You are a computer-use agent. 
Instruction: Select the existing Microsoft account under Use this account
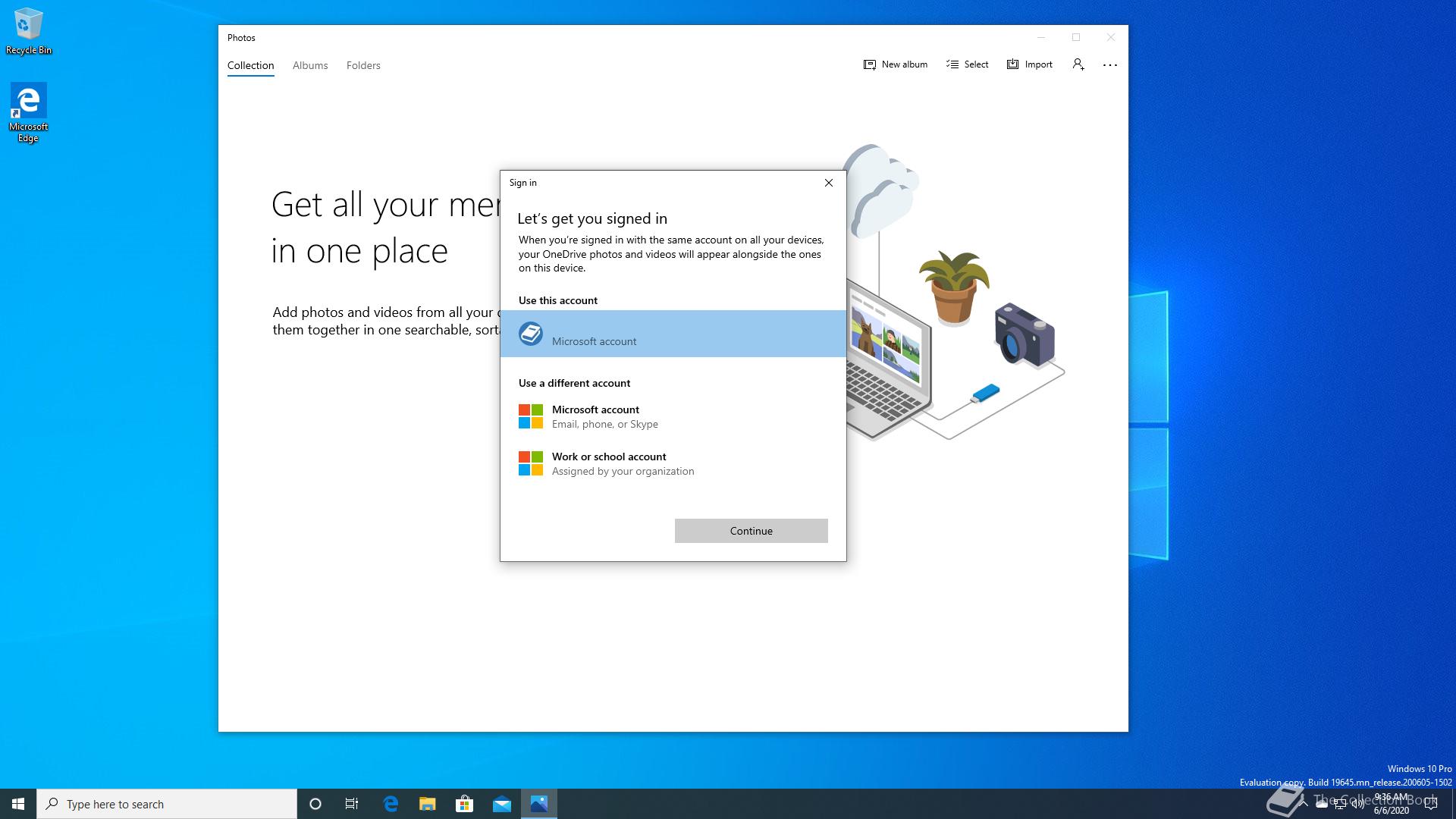[673, 334]
